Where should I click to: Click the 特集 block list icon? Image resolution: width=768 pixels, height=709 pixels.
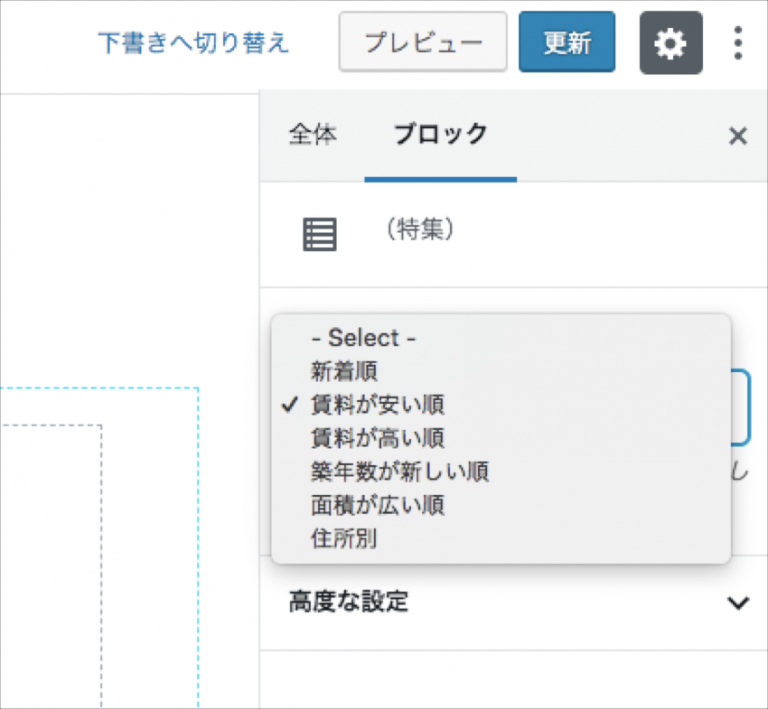[320, 235]
